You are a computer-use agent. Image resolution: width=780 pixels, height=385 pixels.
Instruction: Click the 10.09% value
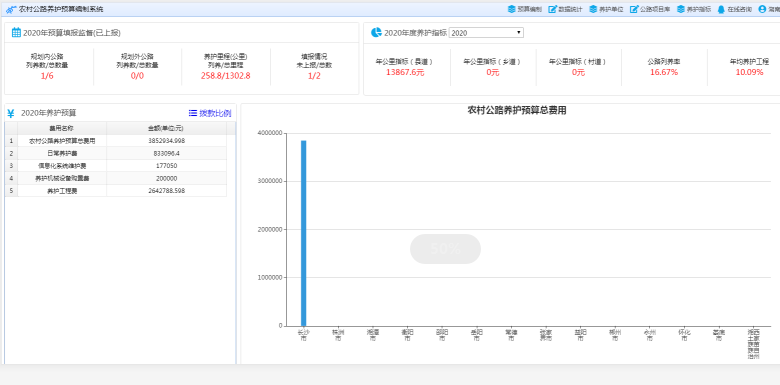(x=749, y=72)
